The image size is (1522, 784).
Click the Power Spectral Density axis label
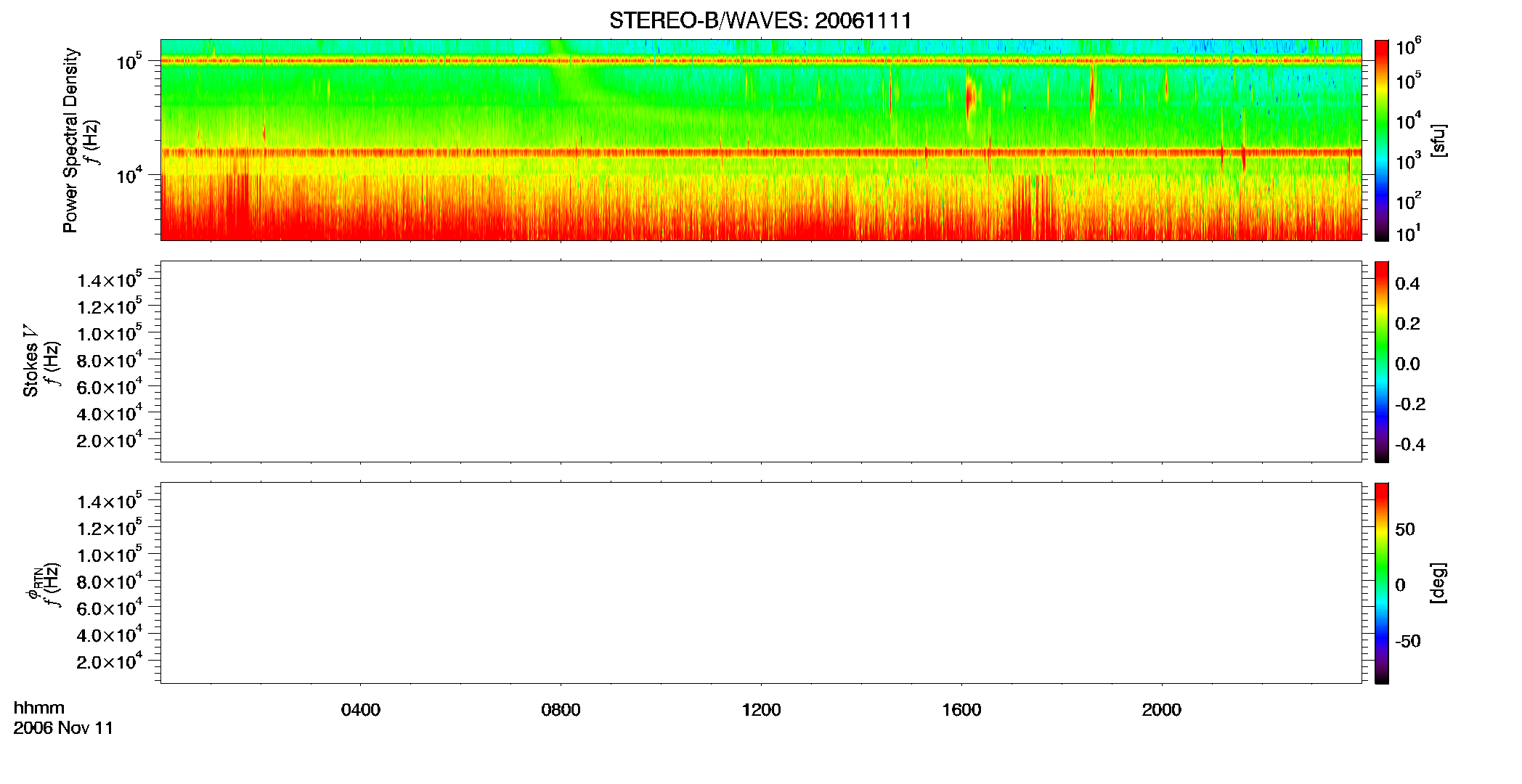pos(70,140)
